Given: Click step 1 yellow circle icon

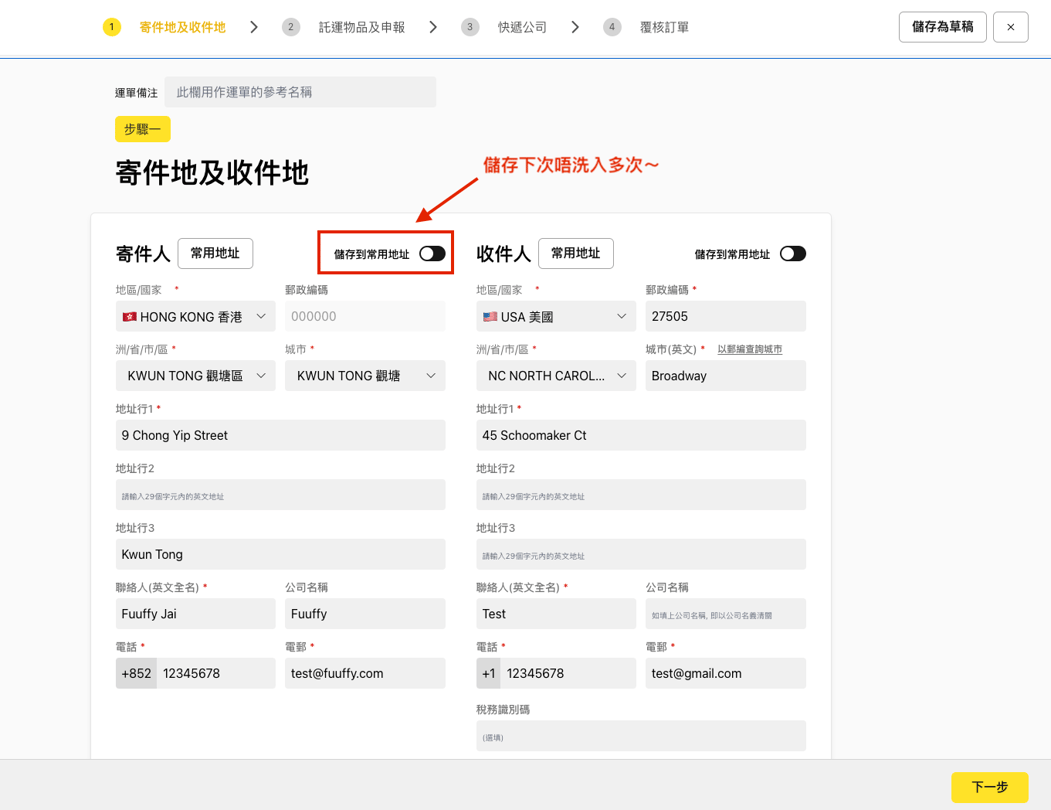Looking at the screenshot, I should coord(112,27).
